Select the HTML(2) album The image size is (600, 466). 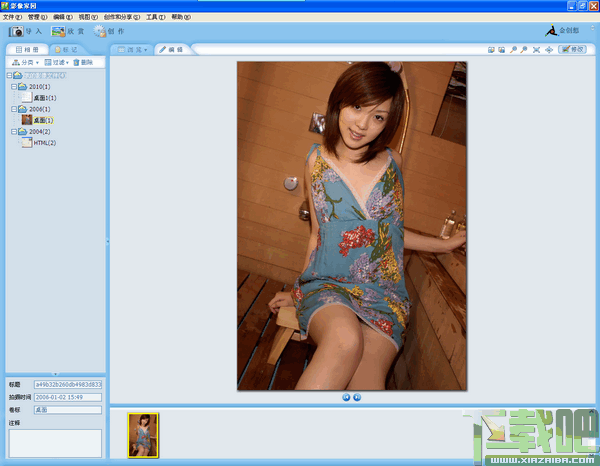click(x=45, y=143)
